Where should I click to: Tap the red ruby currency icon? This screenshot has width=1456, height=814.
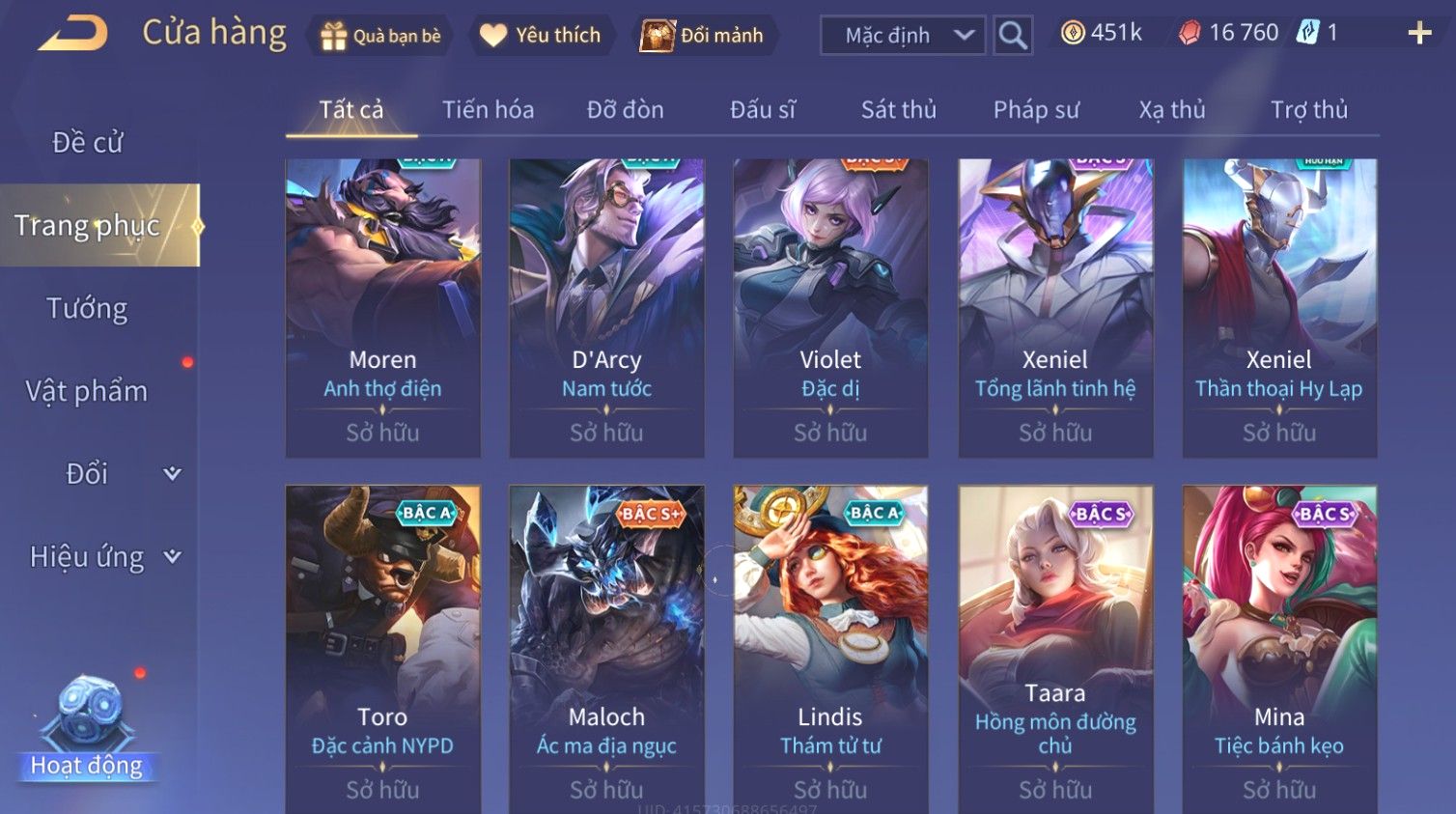coord(1190,33)
